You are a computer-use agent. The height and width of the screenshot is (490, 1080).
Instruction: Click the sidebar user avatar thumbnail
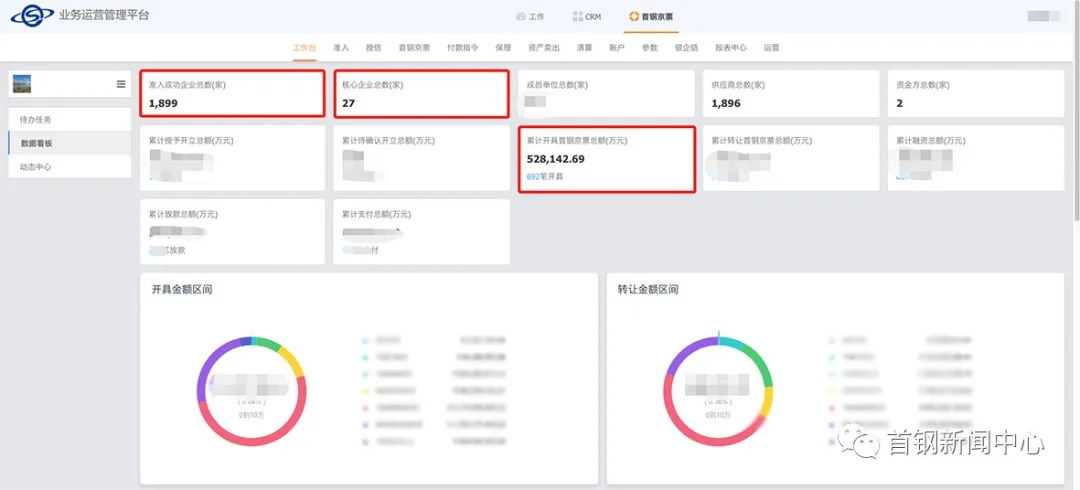pyautogui.click(x=22, y=85)
